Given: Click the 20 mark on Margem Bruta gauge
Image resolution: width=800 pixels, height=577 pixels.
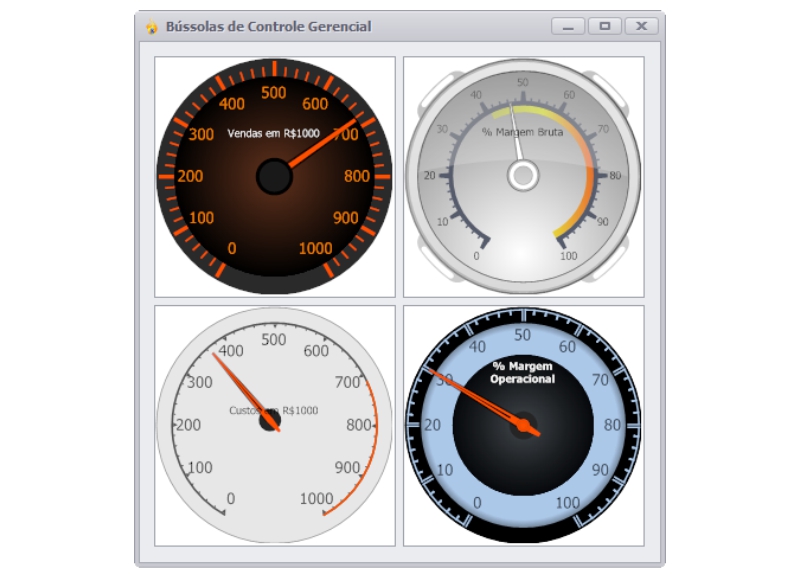Looking at the screenshot, I should pyautogui.click(x=430, y=175).
